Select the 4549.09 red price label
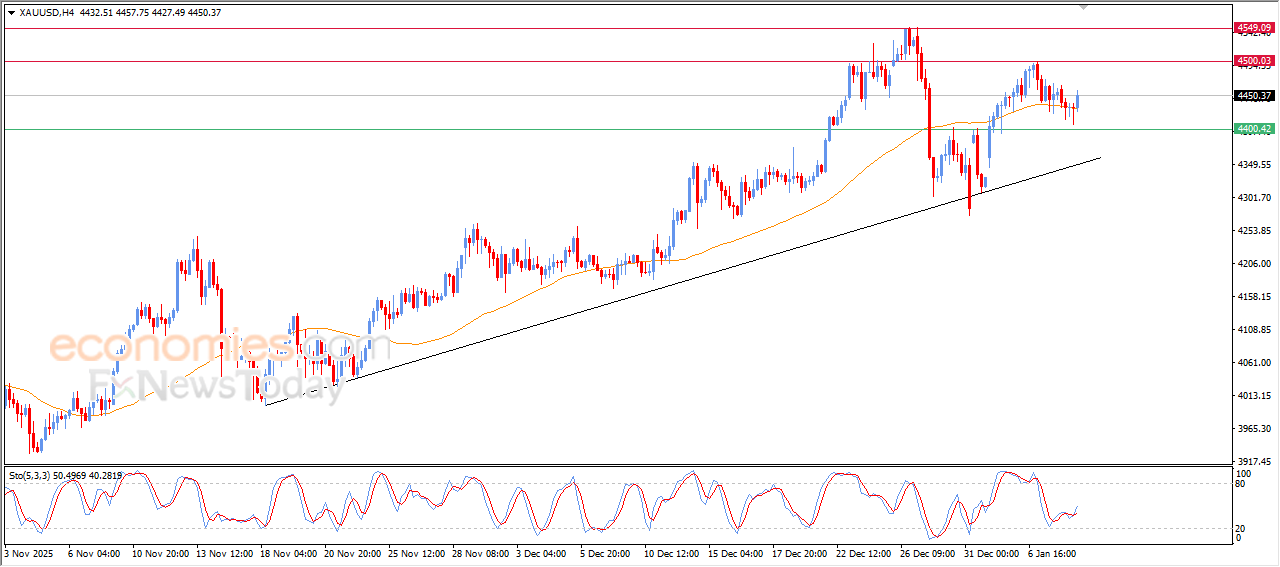Viewport: 1280px width, 567px height. pos(1253,27)
